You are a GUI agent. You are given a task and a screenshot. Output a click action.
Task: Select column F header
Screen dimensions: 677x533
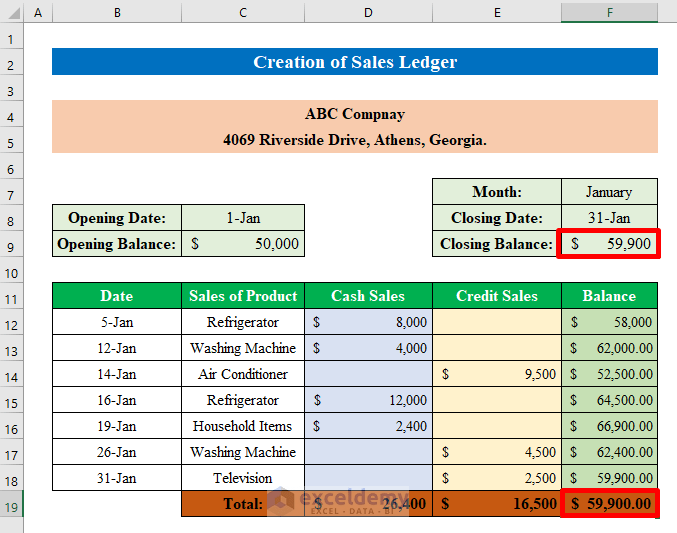click(610, 12)
